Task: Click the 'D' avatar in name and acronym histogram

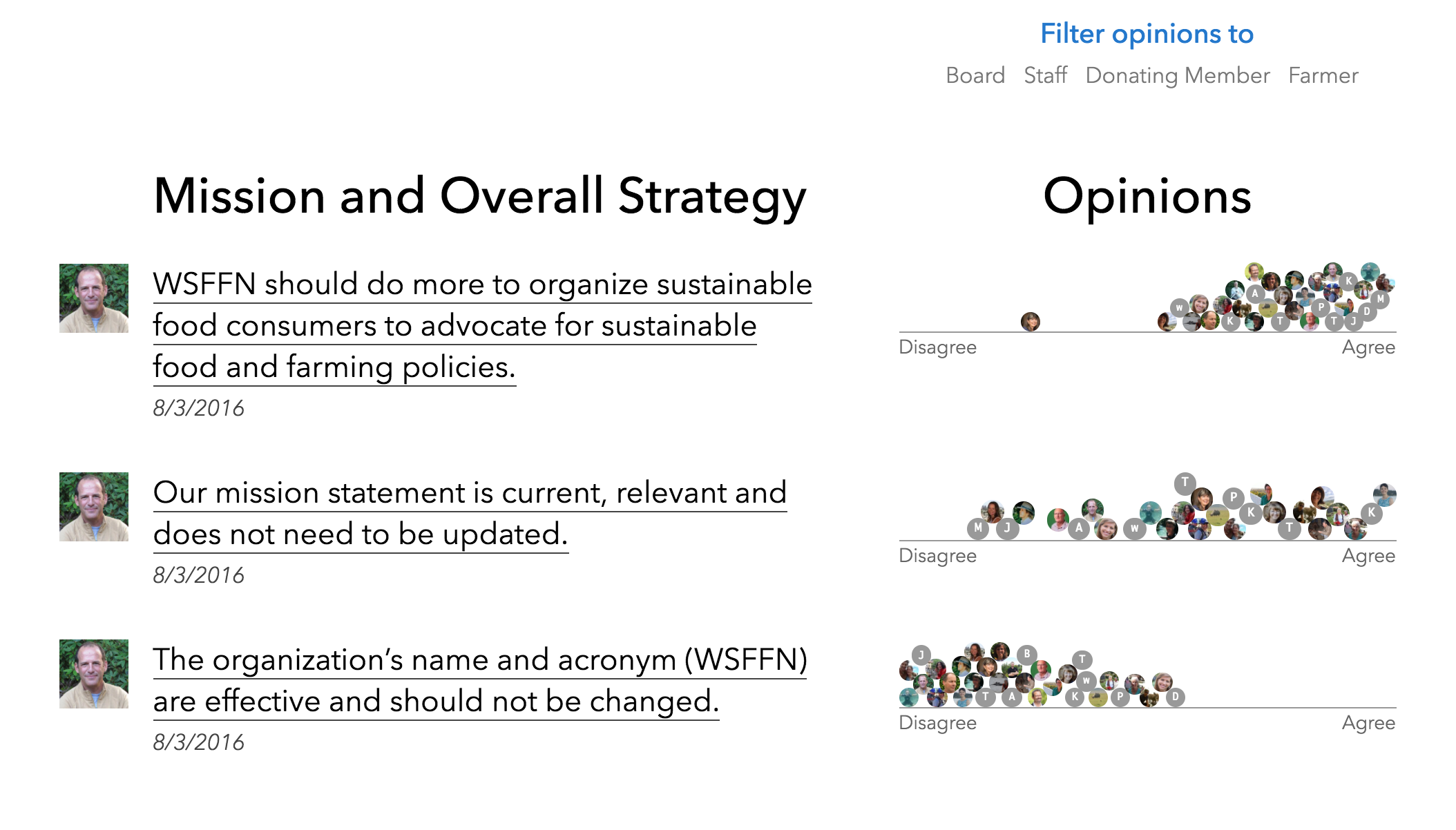Action: coord(1176,697)
